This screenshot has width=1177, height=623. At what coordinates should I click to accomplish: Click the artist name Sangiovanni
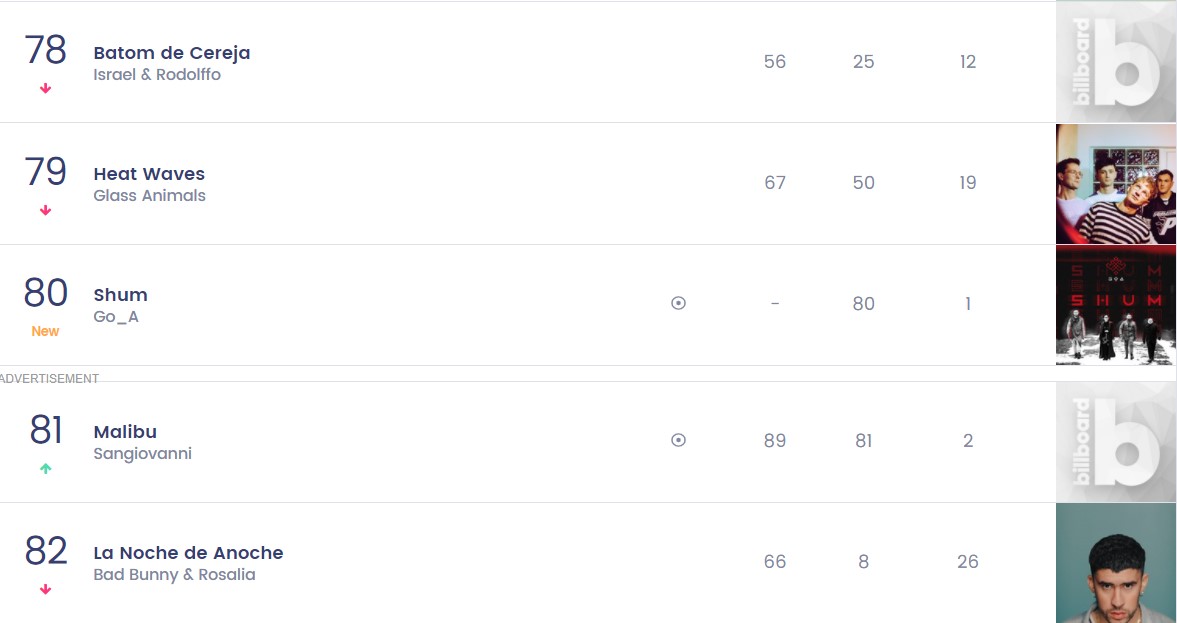pos(142,454)
